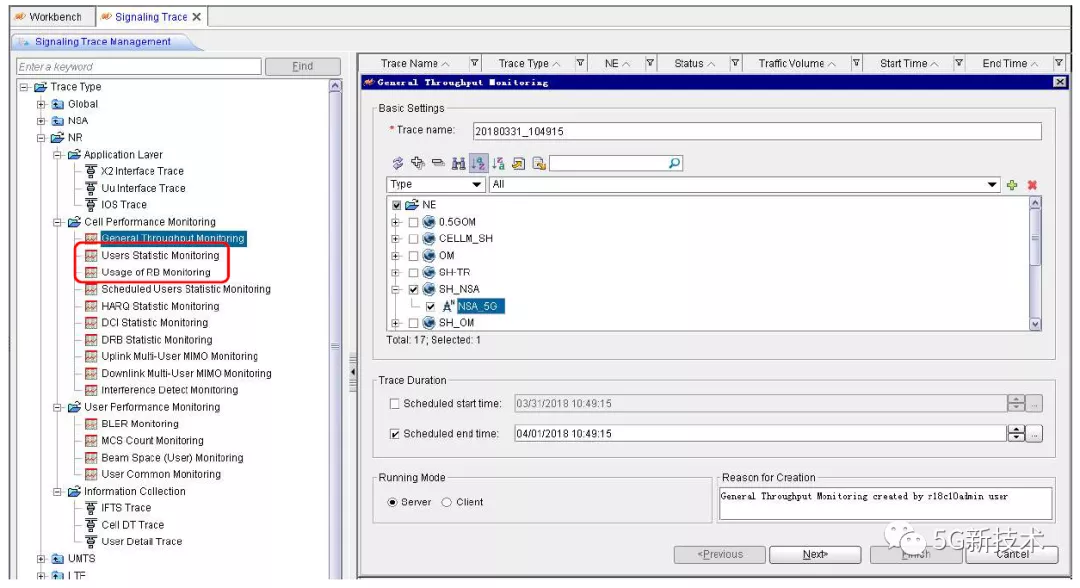The height and width of the screenshot is (588, 1080).
Task: Collapse the Cell Performance Monitoring node
Action: (58, 222)
